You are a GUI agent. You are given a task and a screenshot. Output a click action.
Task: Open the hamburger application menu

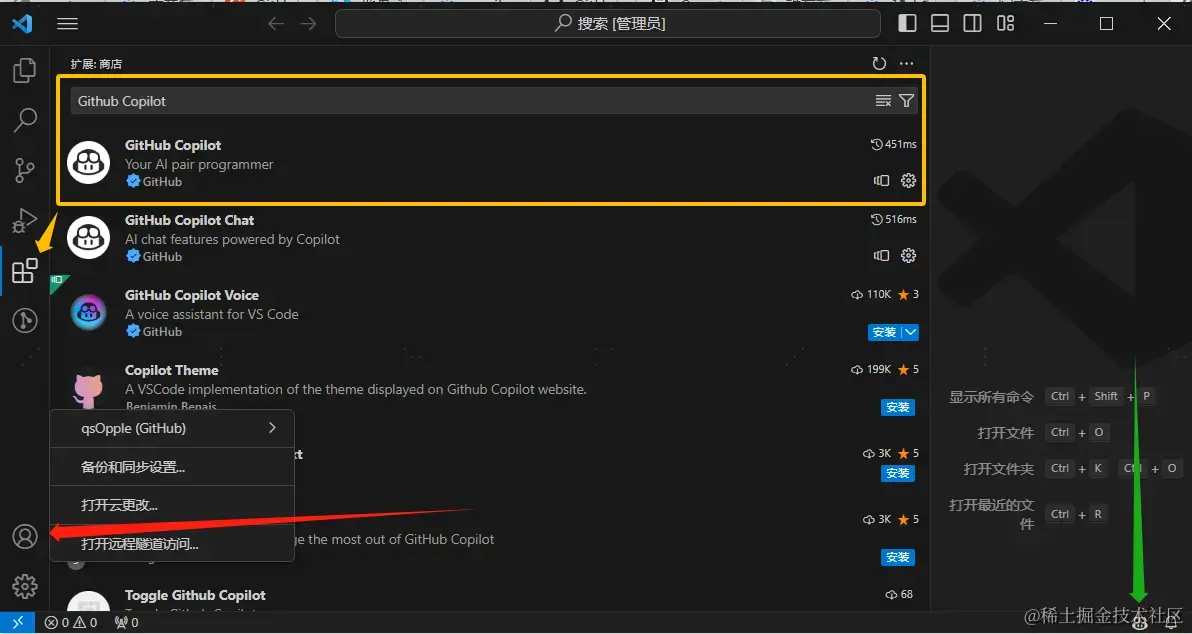tap(68, 24)
